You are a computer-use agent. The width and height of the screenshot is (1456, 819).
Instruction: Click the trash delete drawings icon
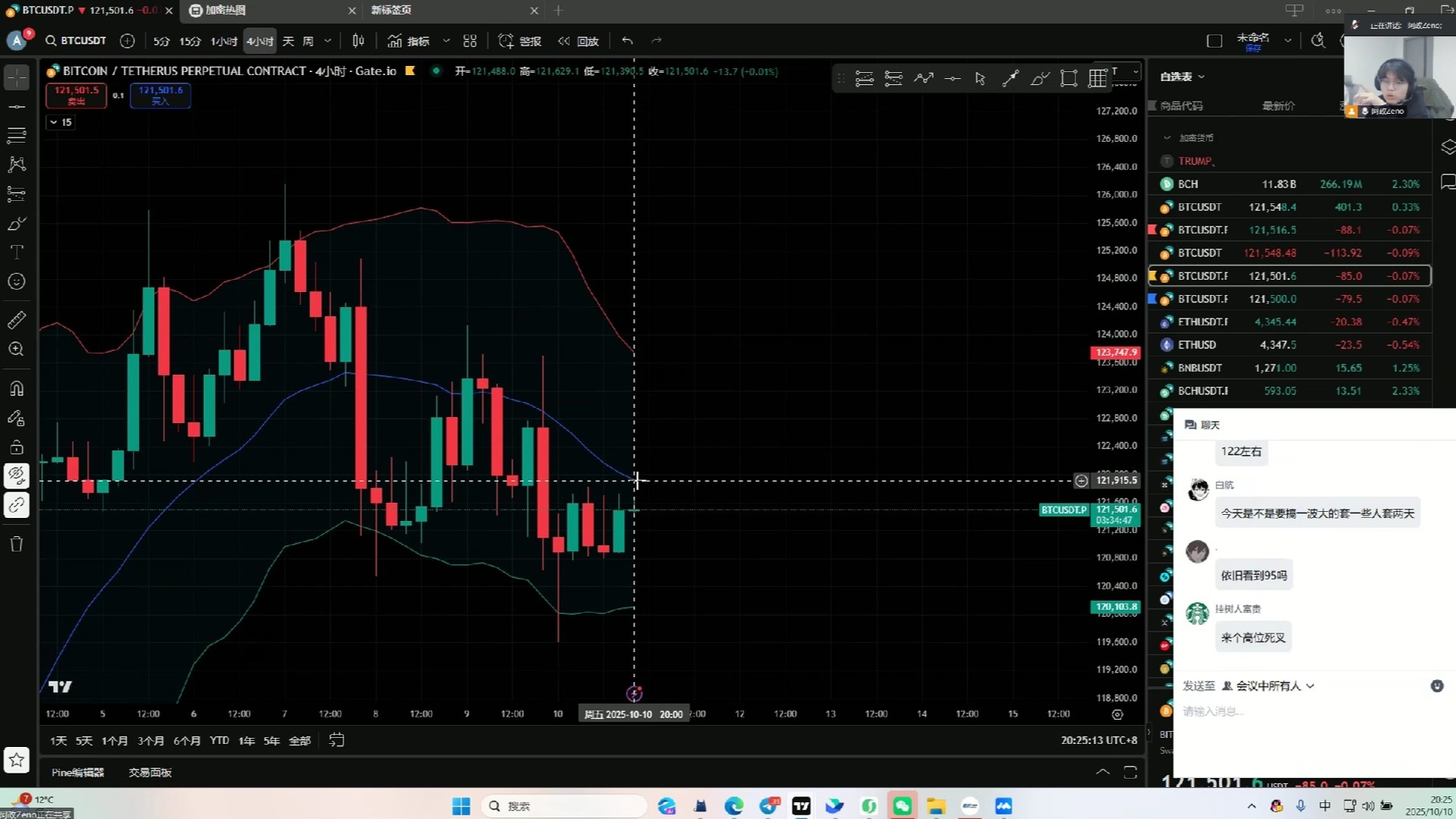click(x=17, y=544)
